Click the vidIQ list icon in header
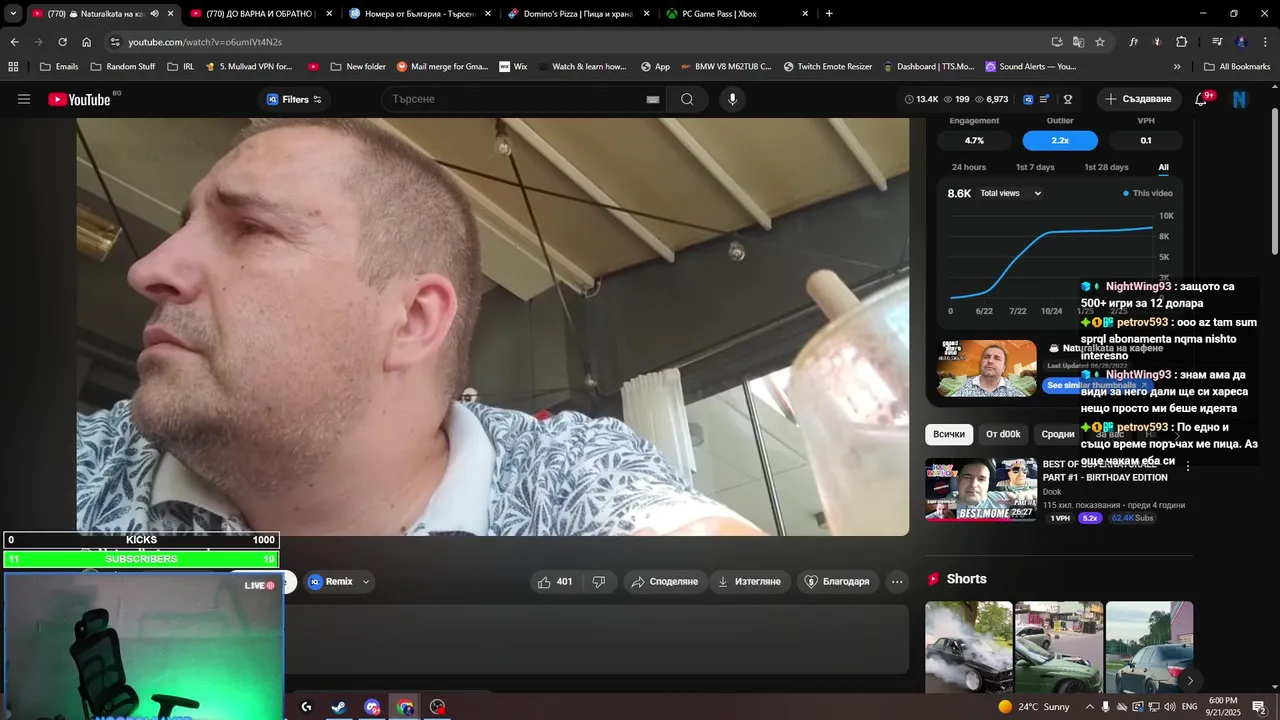 pos(1045,99)
